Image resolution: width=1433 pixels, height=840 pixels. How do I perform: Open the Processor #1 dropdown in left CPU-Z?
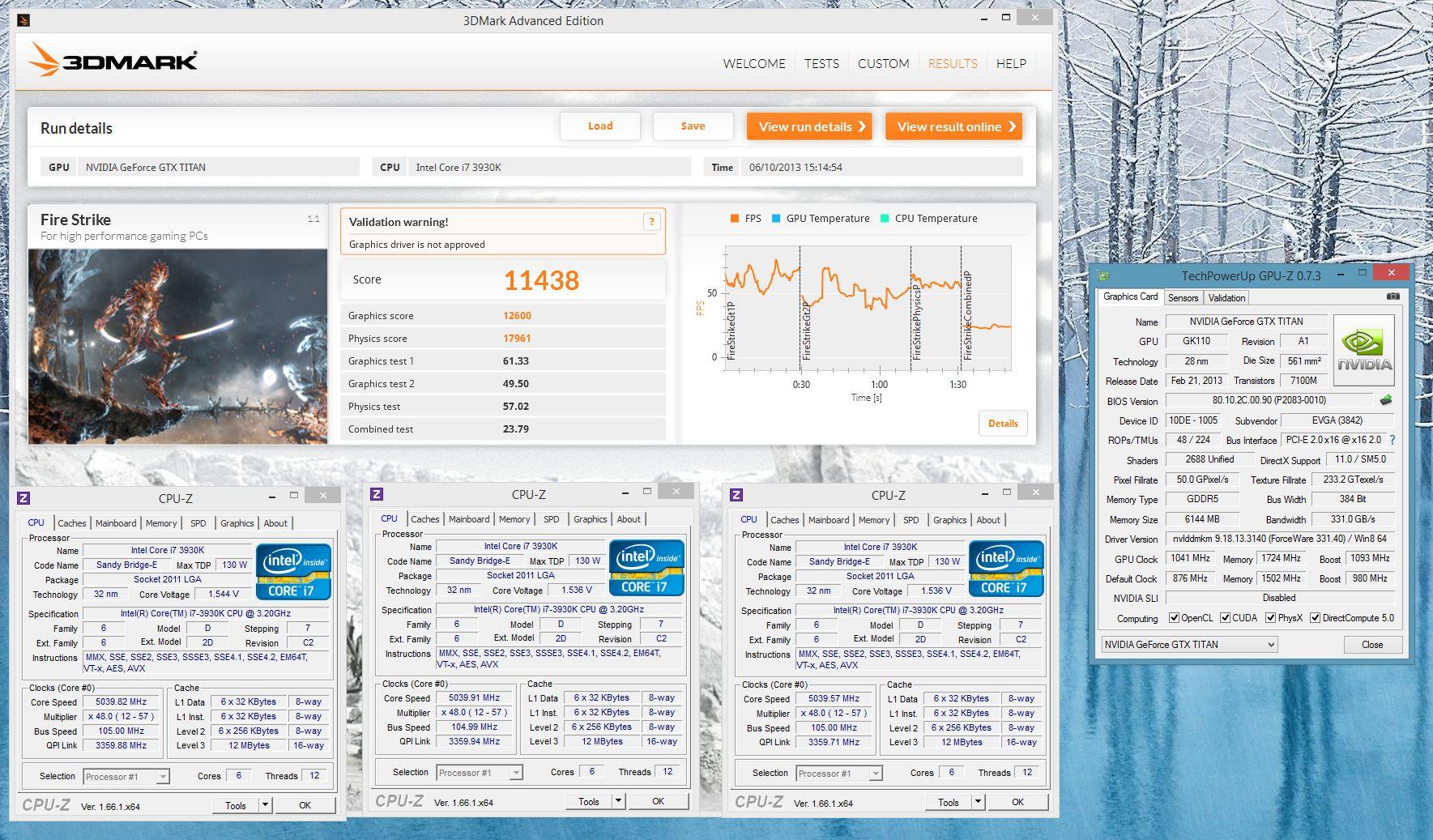pyautogui.click(x=126, y=777)
